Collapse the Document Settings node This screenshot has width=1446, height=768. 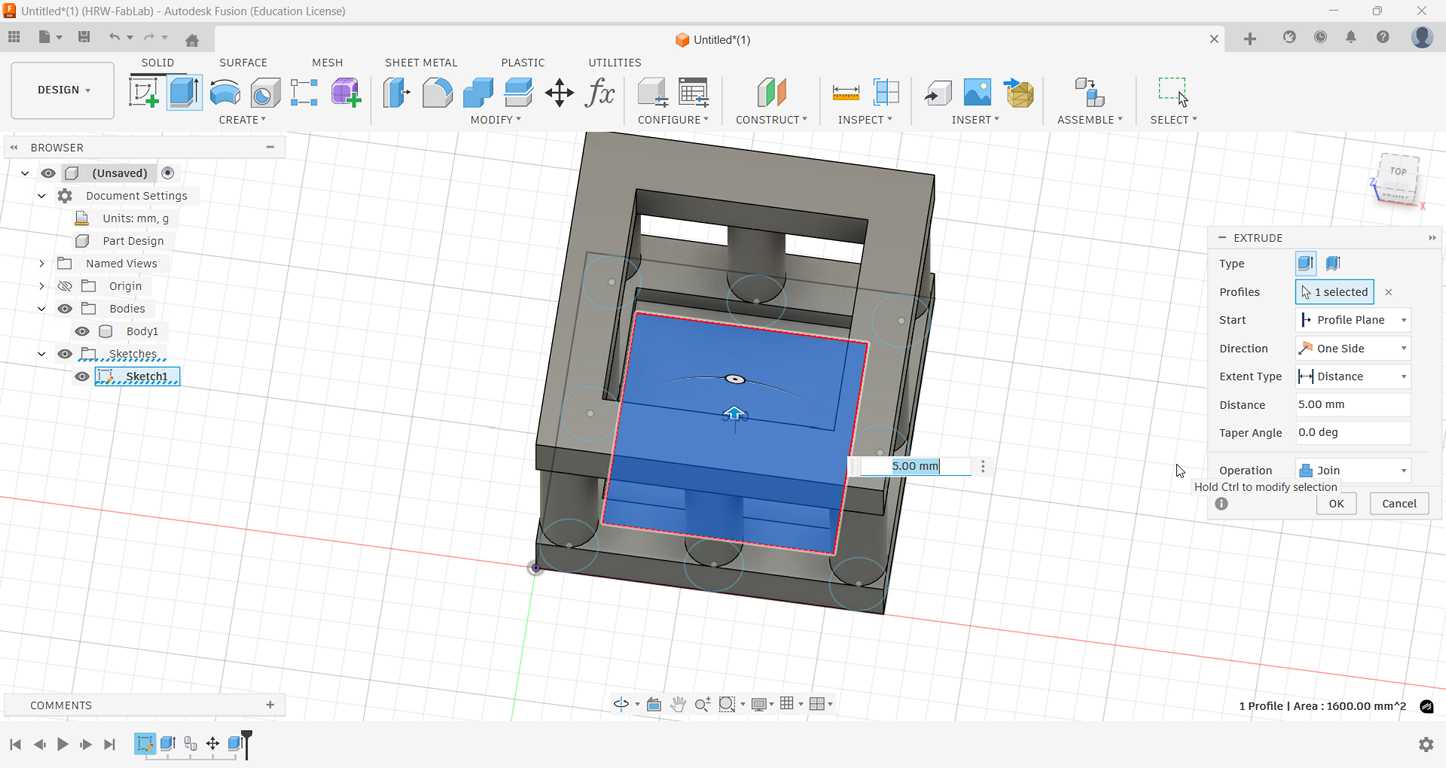[x=41, y=196]
